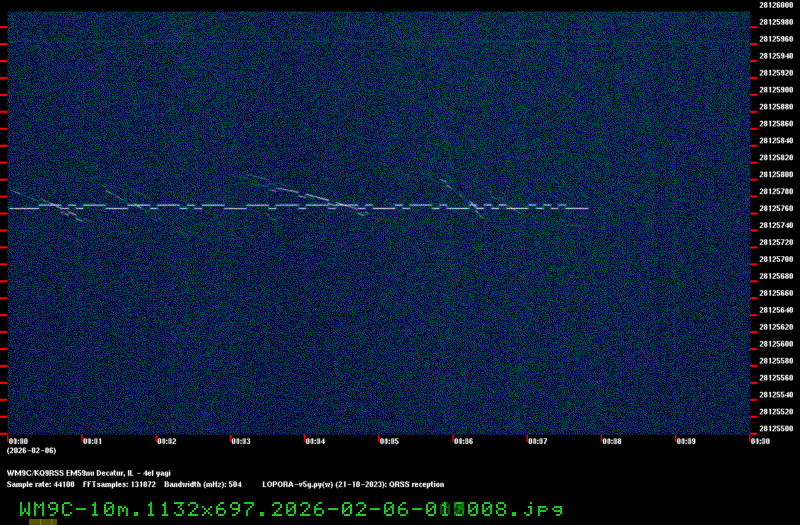Click the 28125700 frequency label
This screenshot has height=525, width=800.
coord(776,259)
